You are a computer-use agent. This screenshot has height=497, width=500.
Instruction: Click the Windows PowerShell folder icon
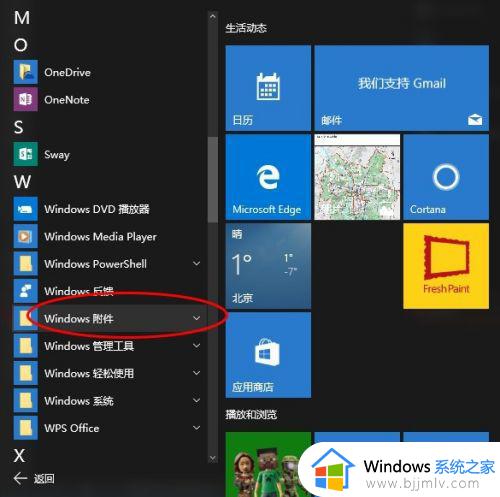click(x=26, y=264)
